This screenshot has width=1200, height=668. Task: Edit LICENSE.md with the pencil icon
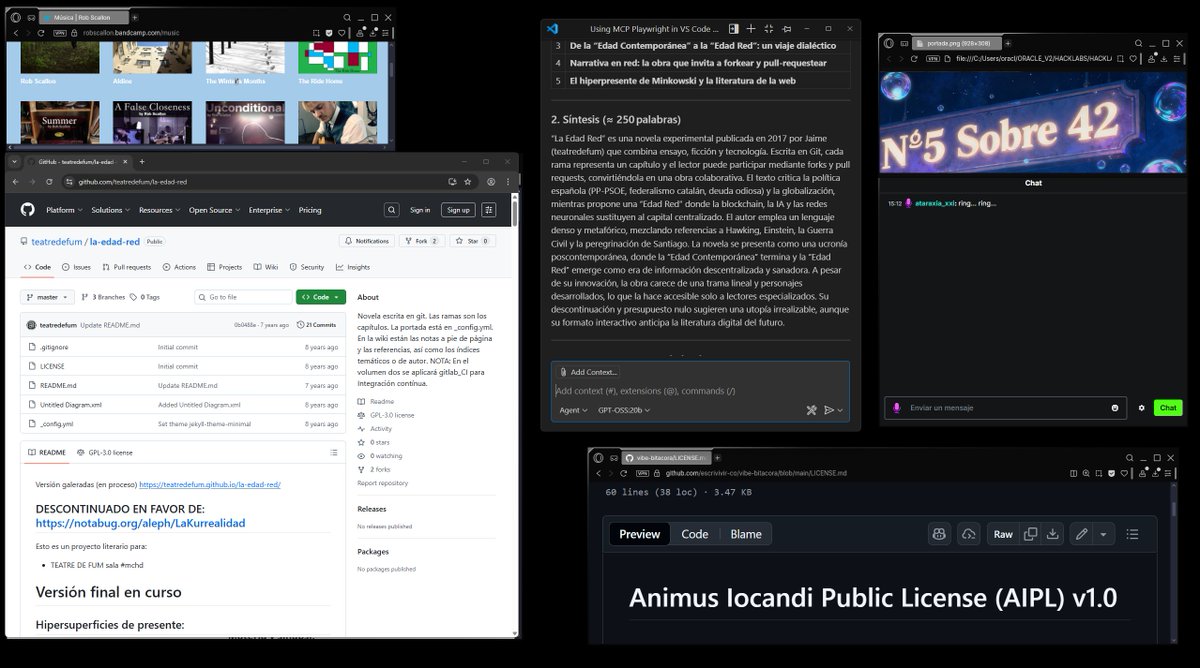coord(1081,534)
